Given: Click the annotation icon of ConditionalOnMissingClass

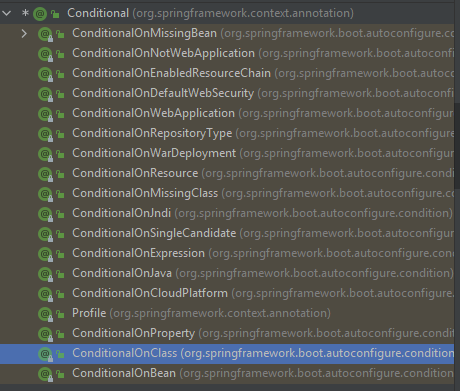Looking at the screenshot, I should [x=45, y=194].
